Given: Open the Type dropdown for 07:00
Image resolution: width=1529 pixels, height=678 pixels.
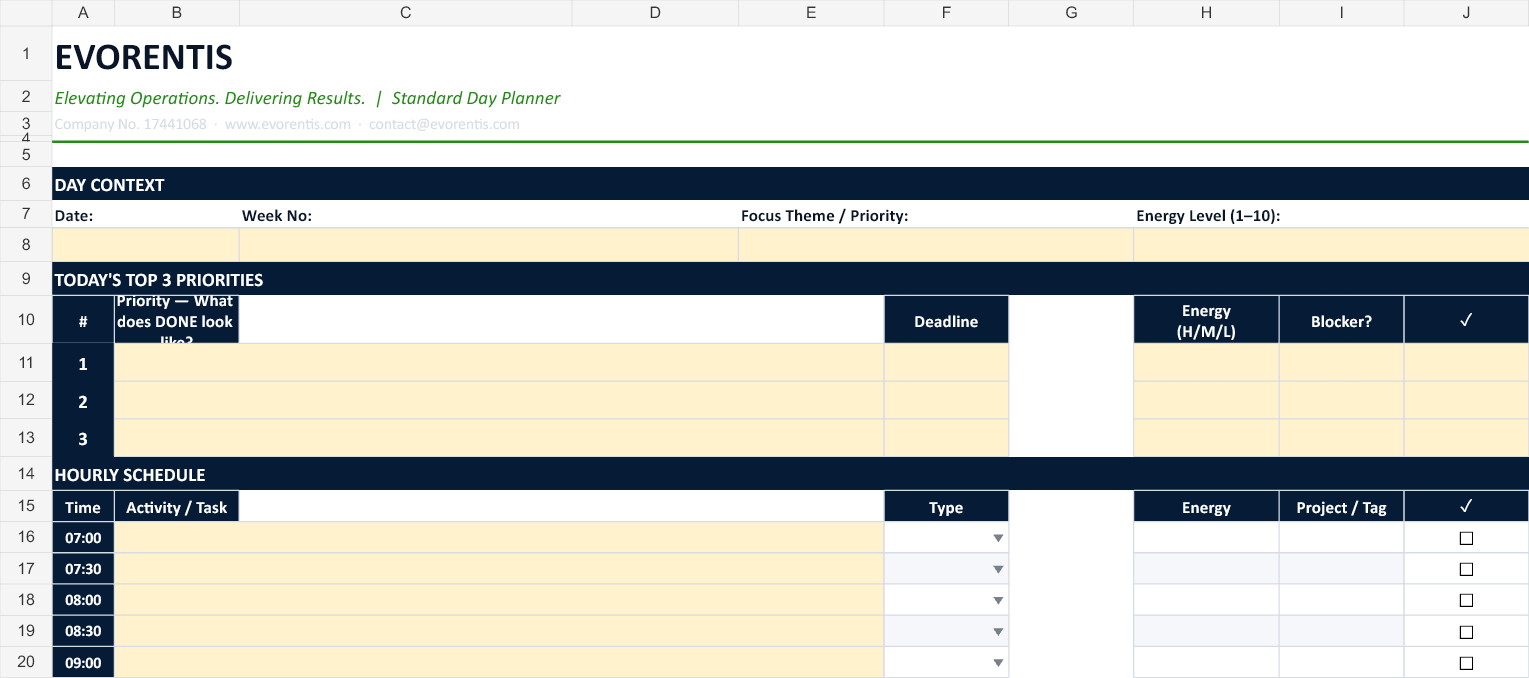Looking at the screenshot, I should click(997, 538).
